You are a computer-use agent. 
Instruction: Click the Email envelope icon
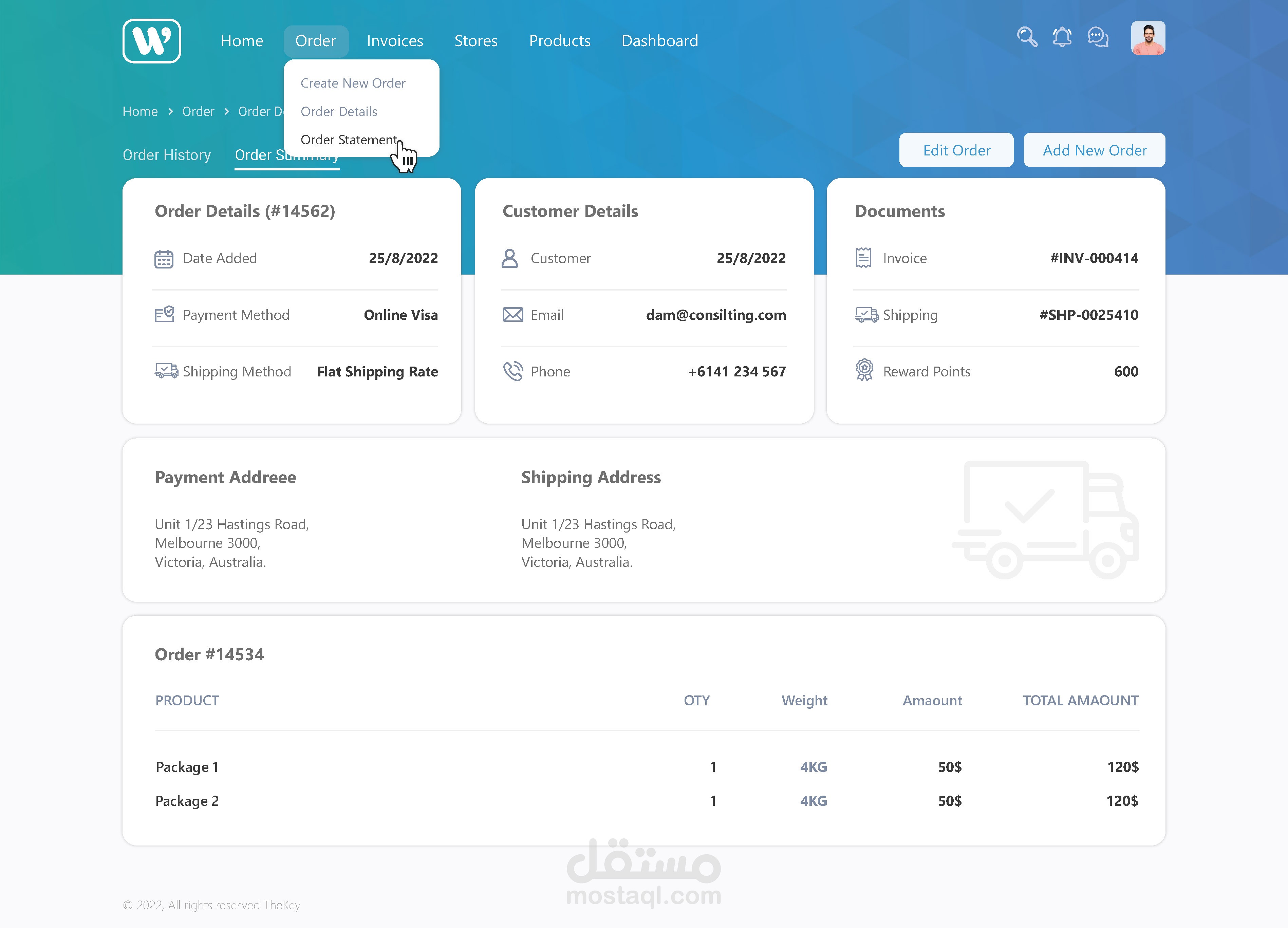513,315
